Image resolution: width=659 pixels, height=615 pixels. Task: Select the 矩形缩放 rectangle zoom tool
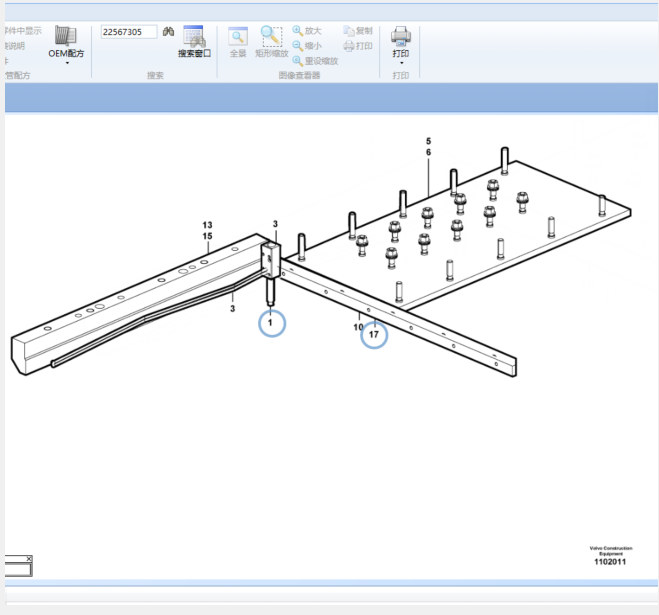click(271, 38)
